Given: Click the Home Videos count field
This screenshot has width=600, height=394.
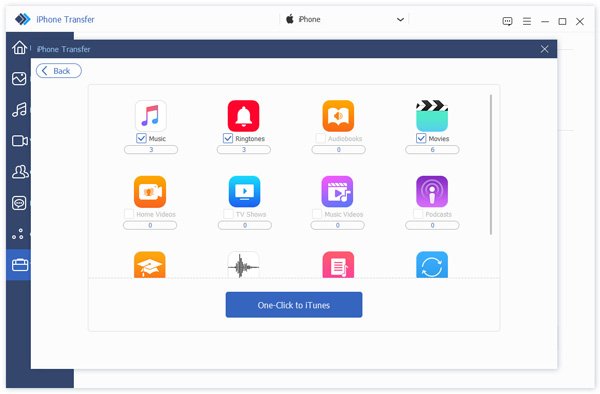Looking at the screenshot, I should coord(150,225).
